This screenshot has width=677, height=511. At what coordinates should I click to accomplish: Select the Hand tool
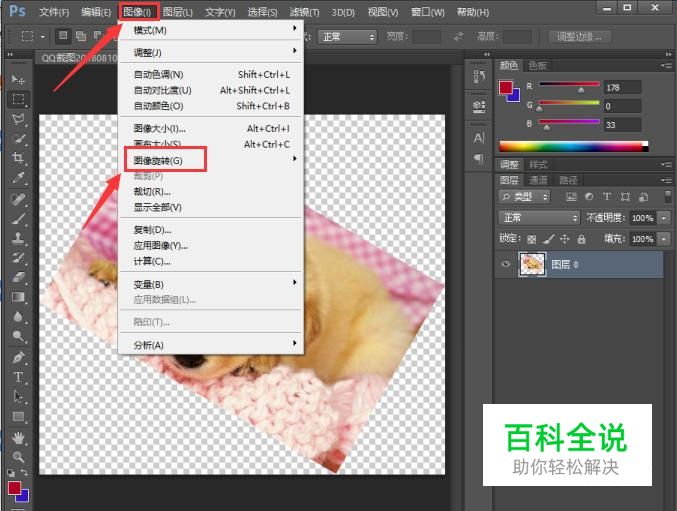tap(18, 438)
